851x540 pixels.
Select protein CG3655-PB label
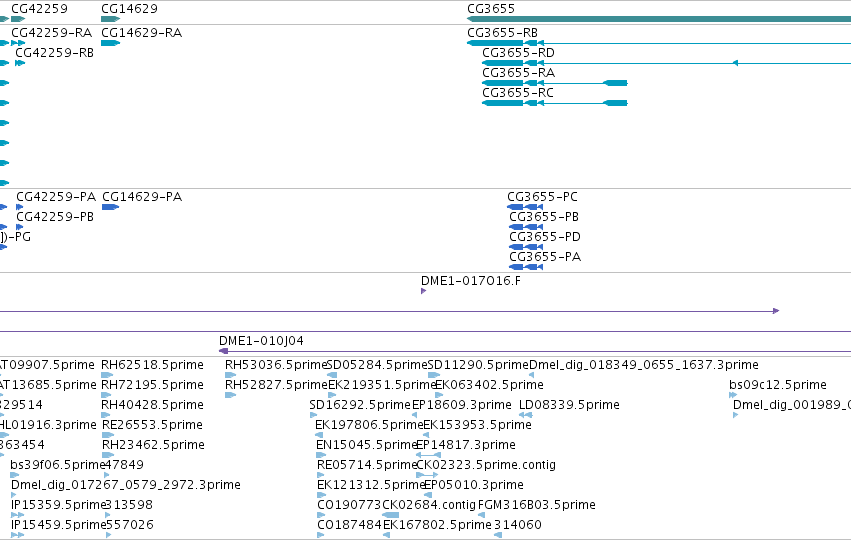[544, 217]
